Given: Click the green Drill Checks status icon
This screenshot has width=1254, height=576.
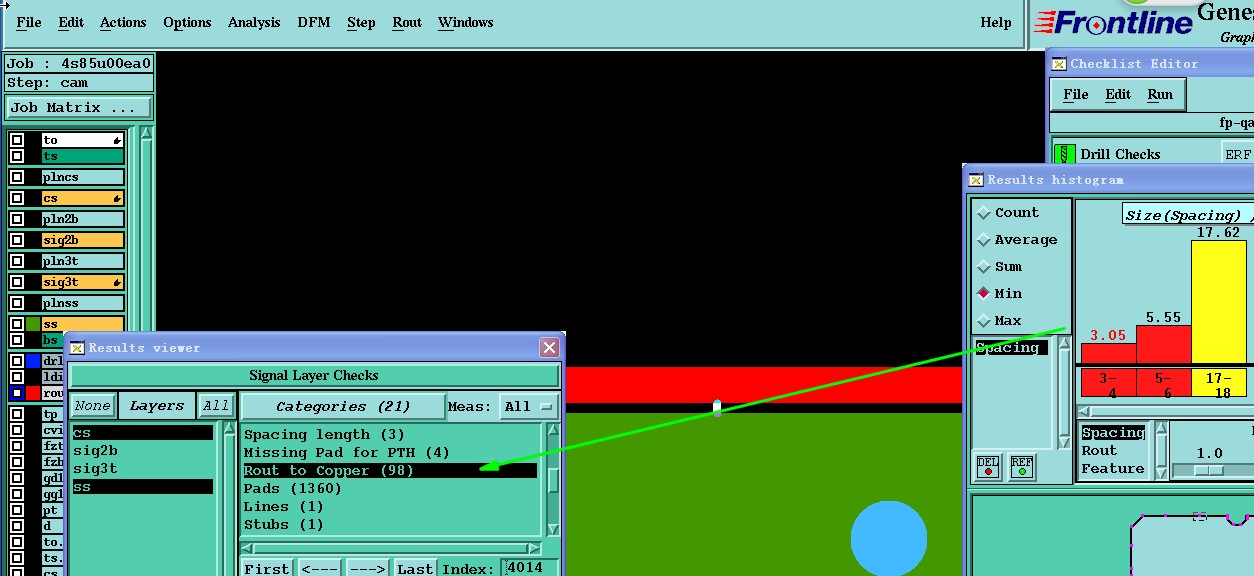Looking at the screenshot, I should (x=1065, y=155).
